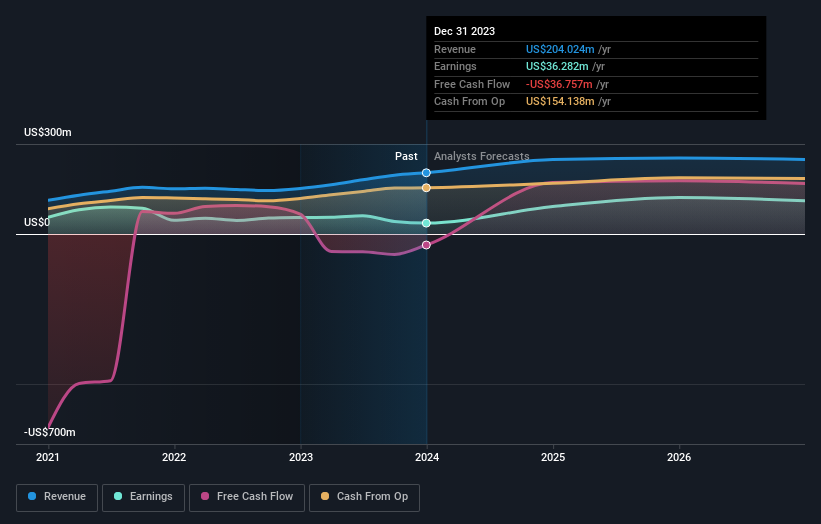Click the US$154.138m cash from op value

pyautogui.click(x=560, y=102)
